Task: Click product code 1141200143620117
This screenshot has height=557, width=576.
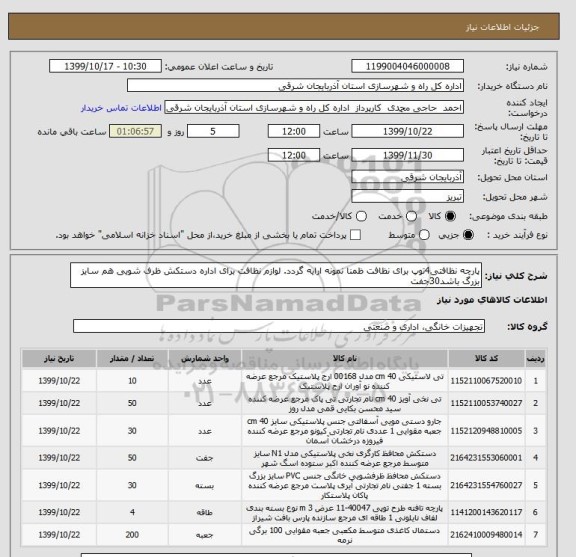Action: (x=486, y=512)
